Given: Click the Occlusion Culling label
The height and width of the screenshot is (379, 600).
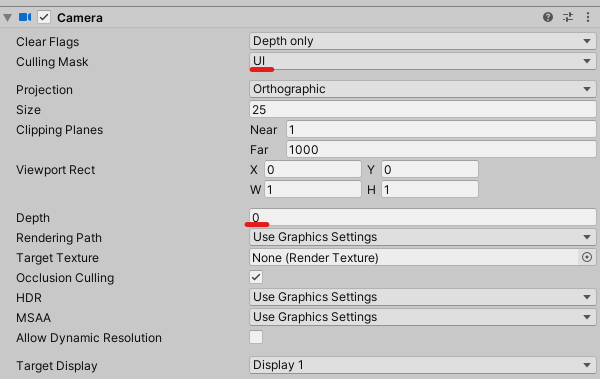Looking at the screenshot, I should (65, 278).
